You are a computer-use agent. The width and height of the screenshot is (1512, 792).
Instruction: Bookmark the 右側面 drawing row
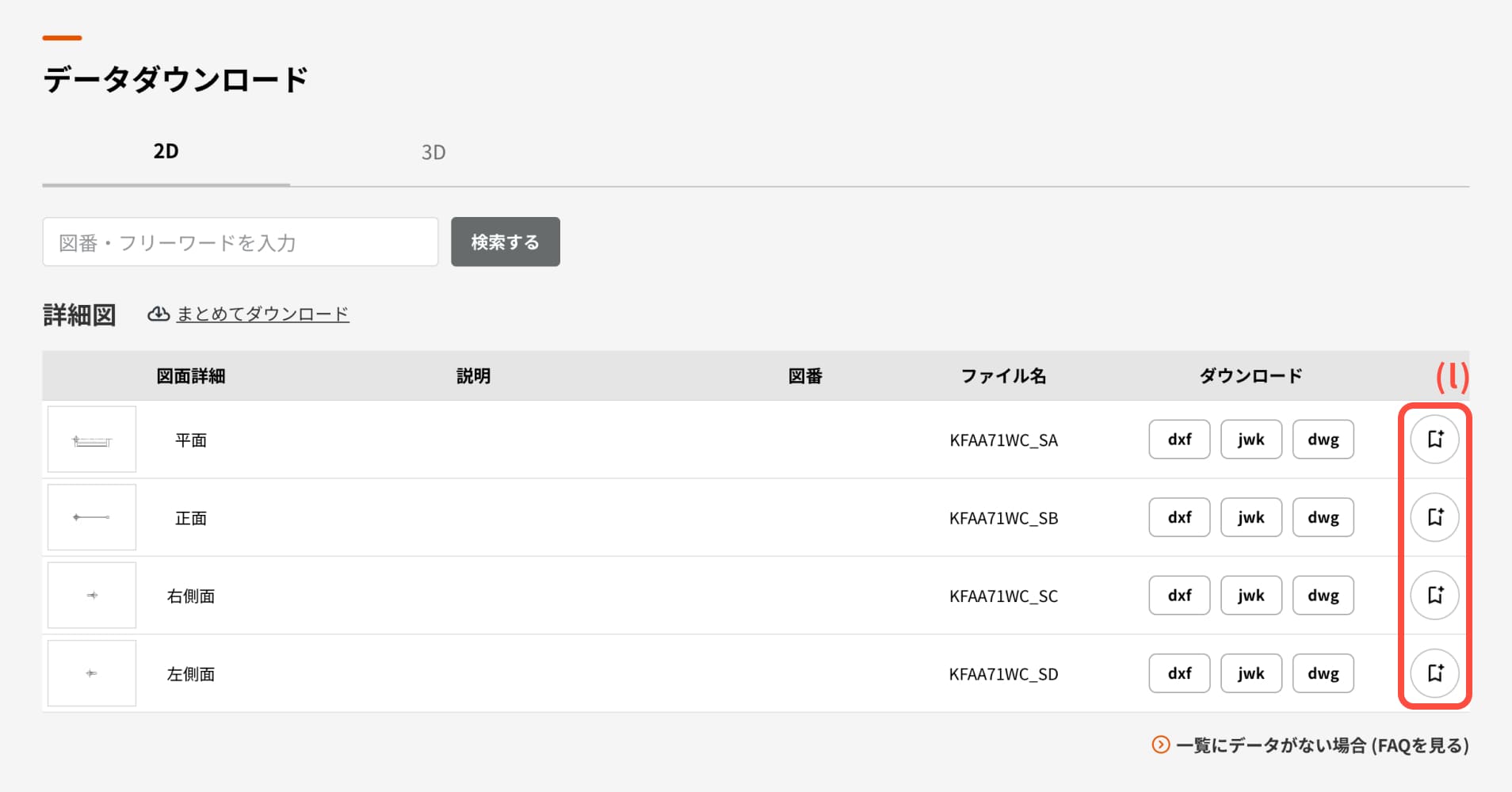pyautogui.click(x=1434, y=595)
